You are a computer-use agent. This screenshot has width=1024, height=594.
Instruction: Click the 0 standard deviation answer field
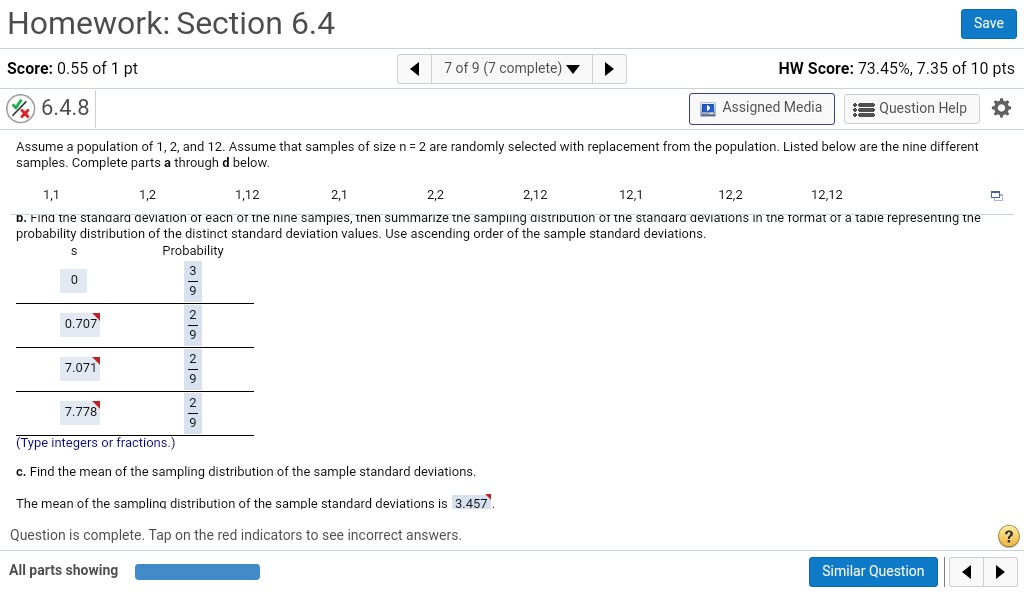point(73,280)
